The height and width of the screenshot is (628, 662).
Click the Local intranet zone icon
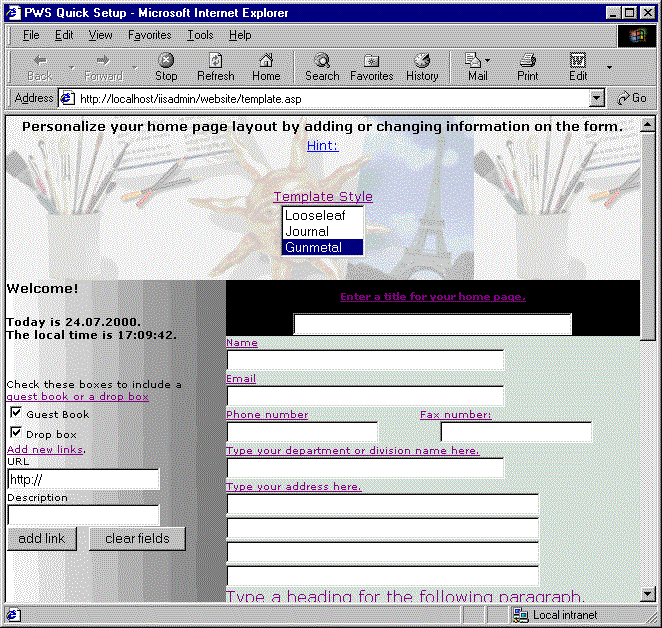(x=521, y=615)
